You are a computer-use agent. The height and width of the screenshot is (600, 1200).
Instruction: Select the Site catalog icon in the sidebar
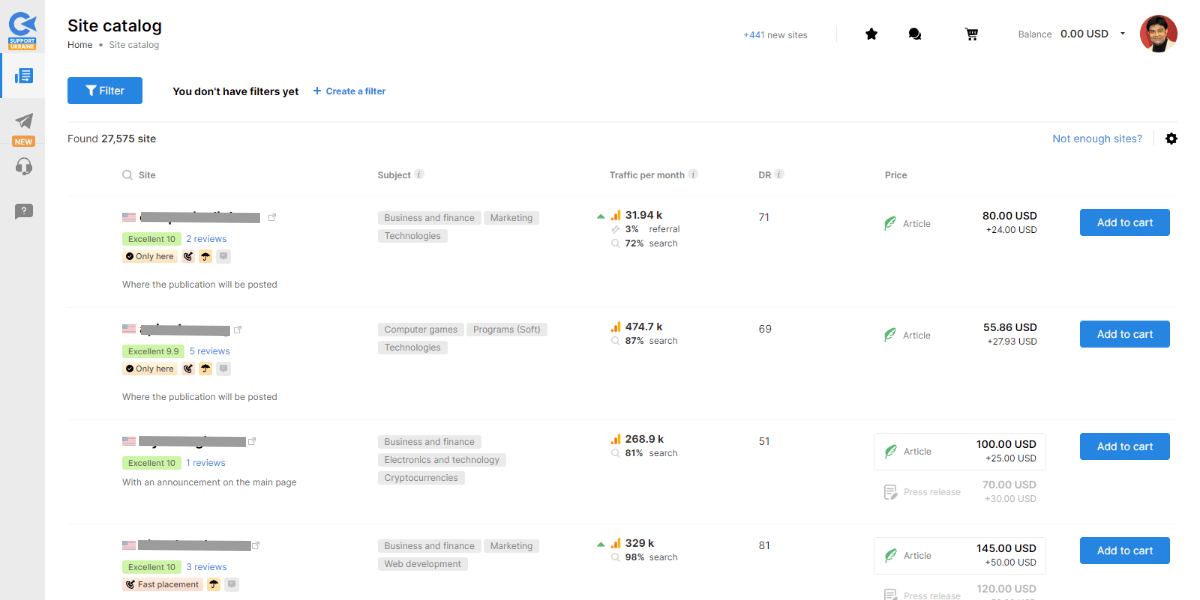pyautogui.click(x=22, y=75)
